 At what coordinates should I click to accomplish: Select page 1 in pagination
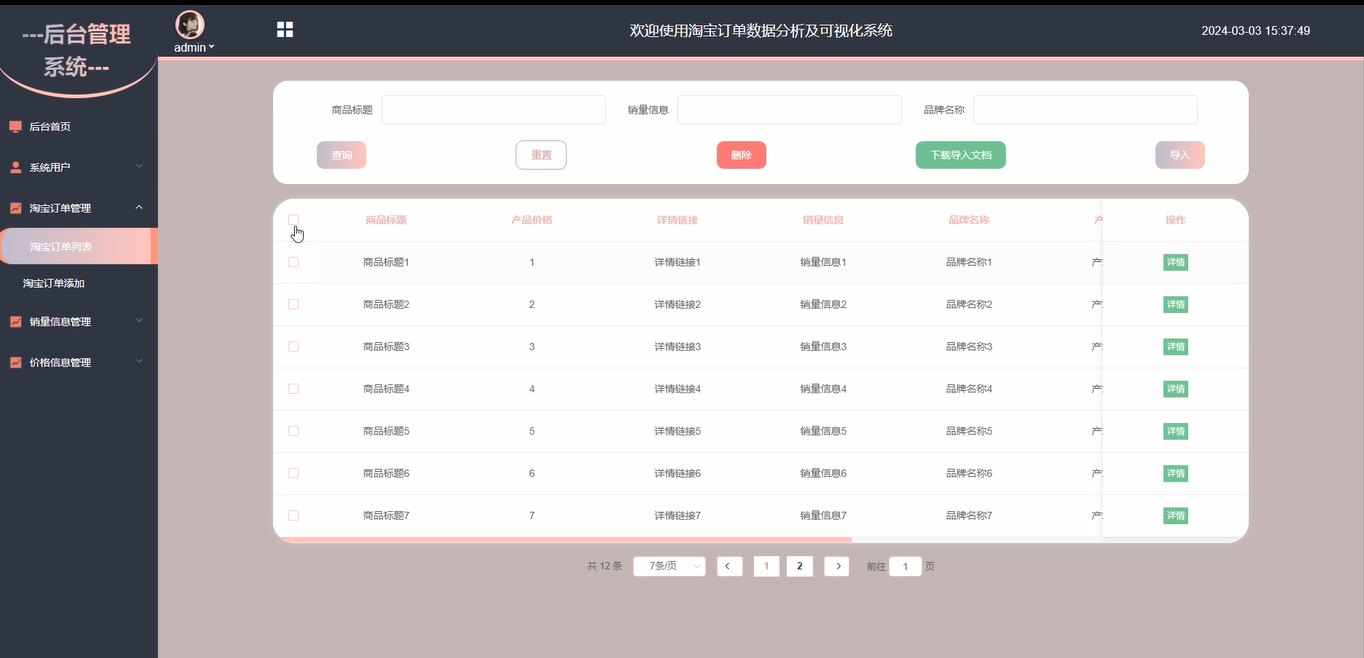[x=766, y=566]
